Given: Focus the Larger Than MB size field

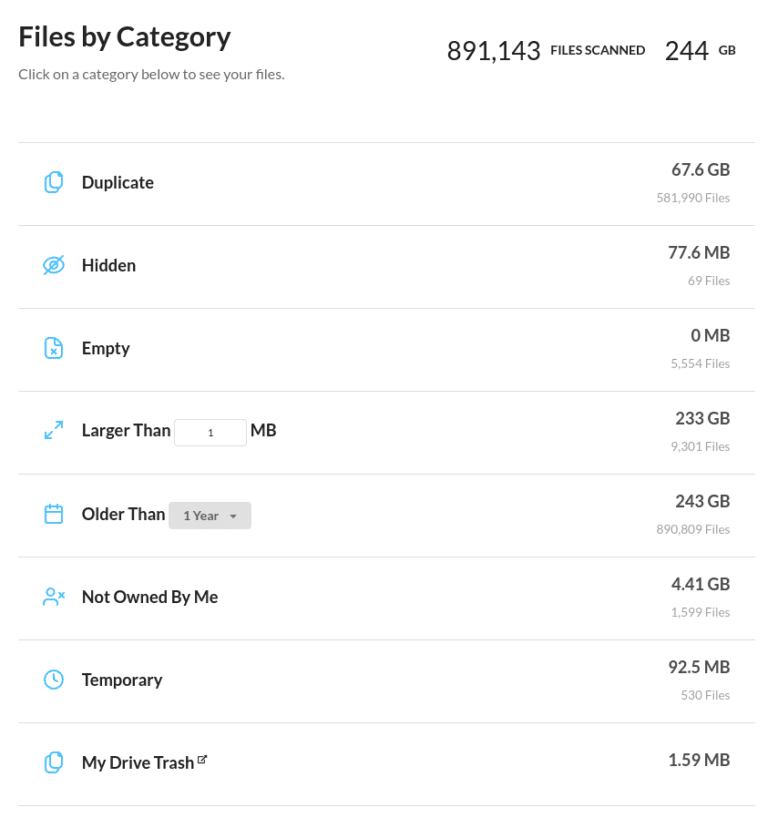Looking at the screenshot, I should [210, 432].
